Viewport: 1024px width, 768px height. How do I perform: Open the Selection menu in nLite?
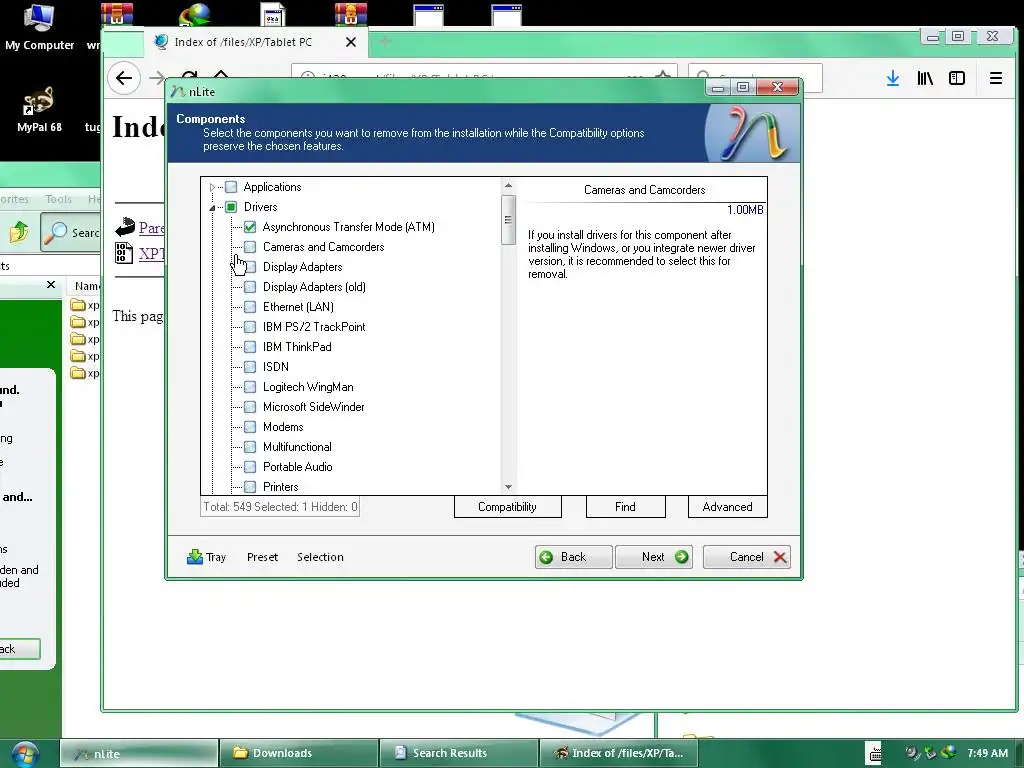pyautogui.click(x=320, y=557)
